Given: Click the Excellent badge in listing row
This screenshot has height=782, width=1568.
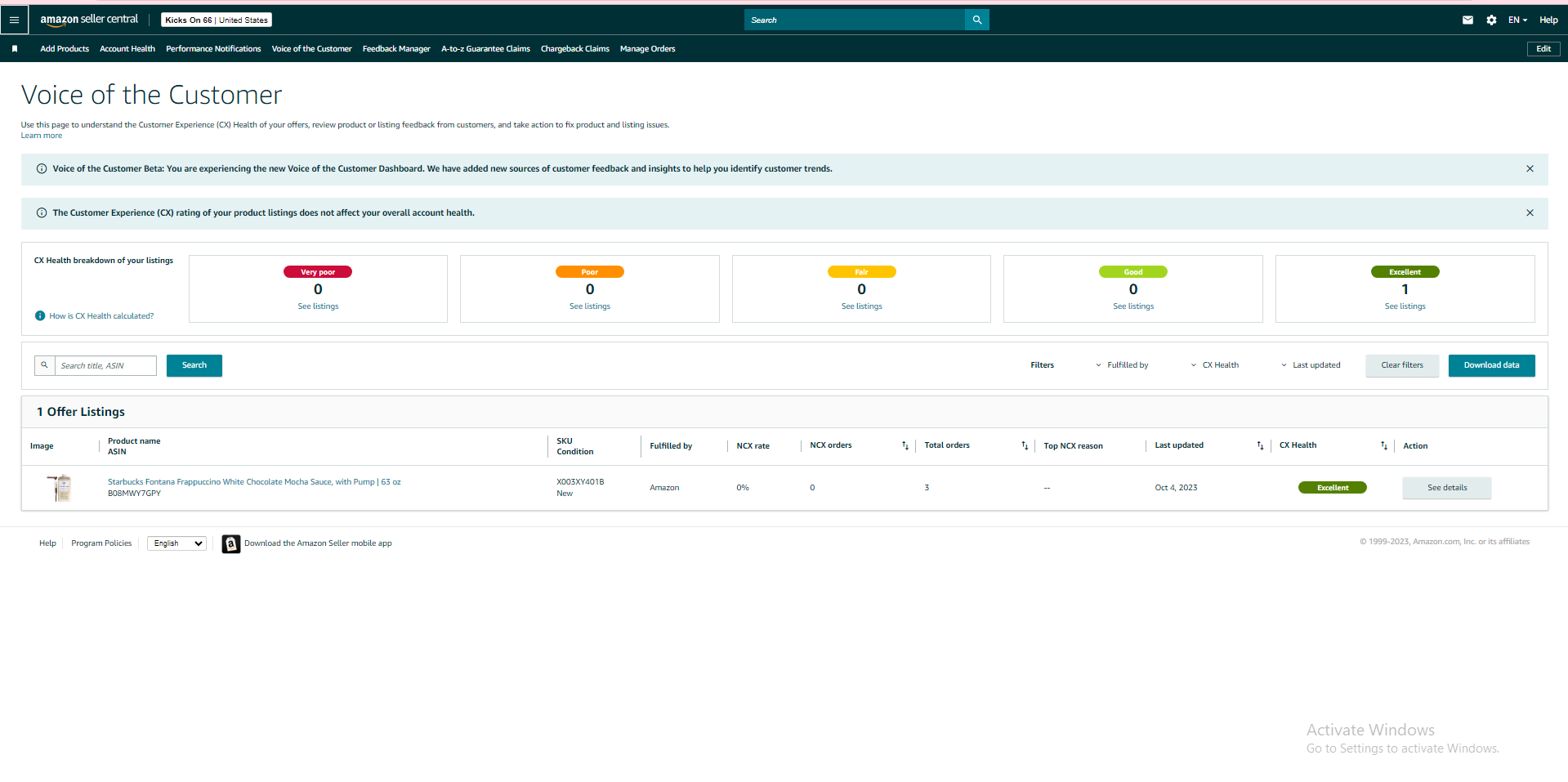Looking at the screenshot, I should click(x=1333, y=488).
